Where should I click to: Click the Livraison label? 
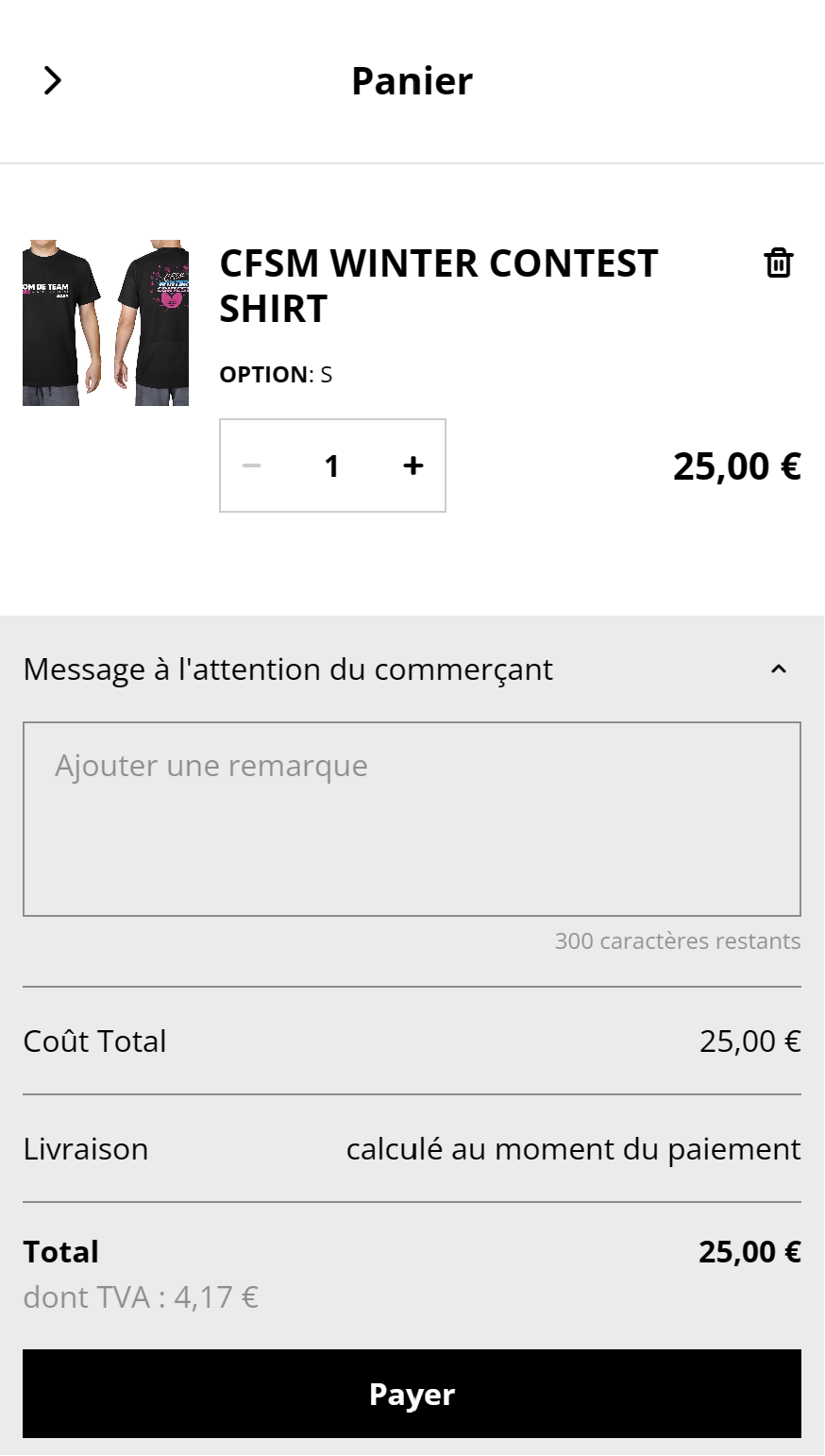(86, 1149)
